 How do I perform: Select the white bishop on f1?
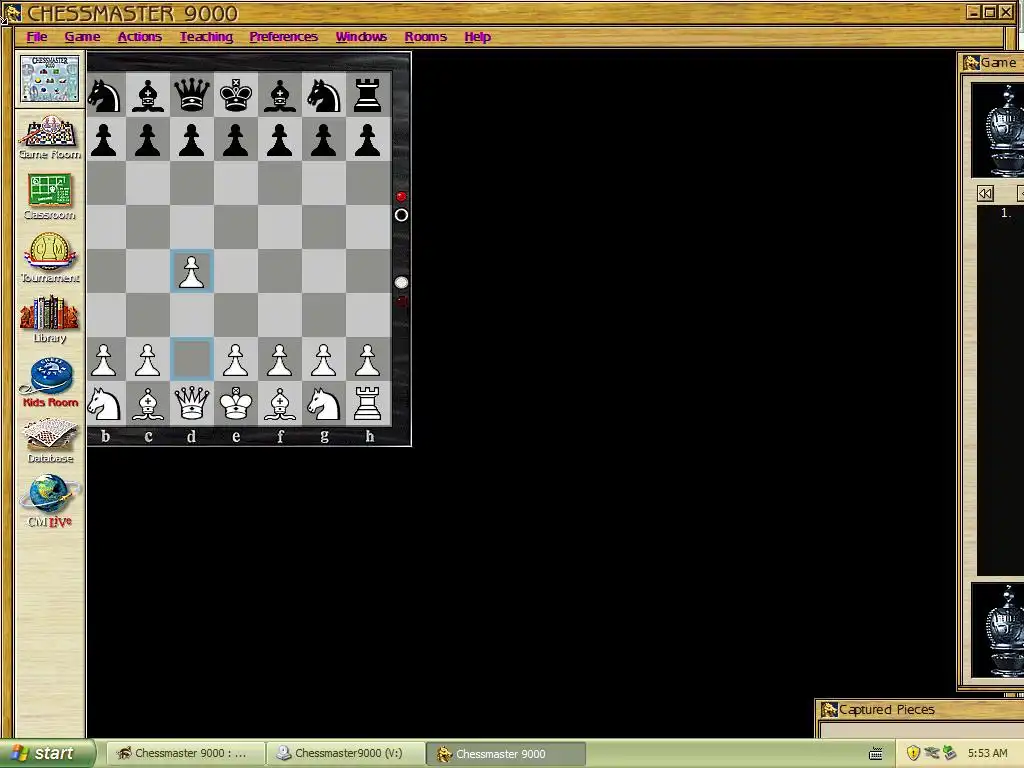click(280, 403)
